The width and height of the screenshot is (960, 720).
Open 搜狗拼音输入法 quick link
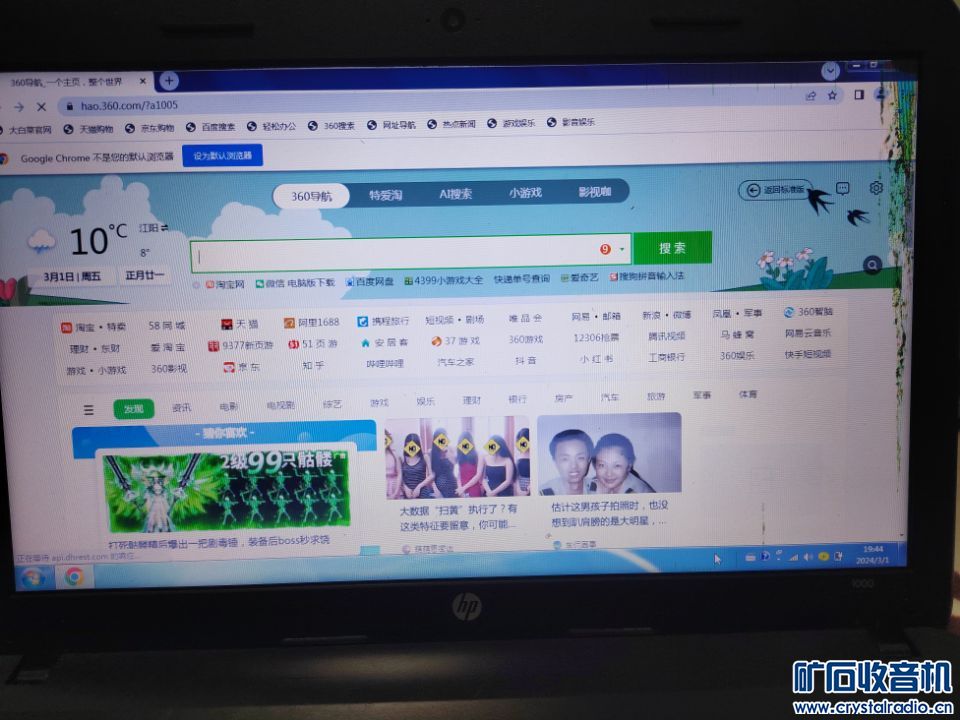click(x=647, y=276)
